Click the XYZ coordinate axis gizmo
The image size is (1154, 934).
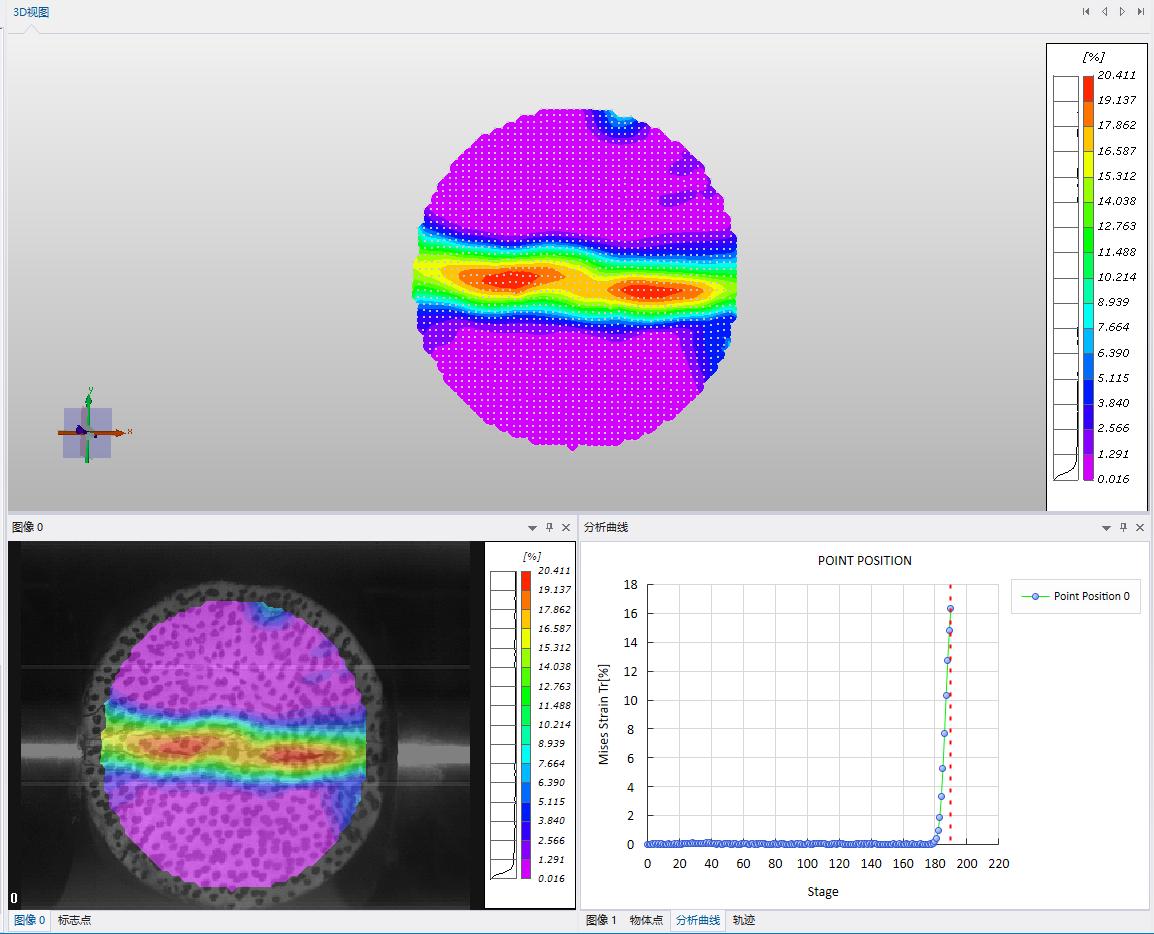[88, 432]
